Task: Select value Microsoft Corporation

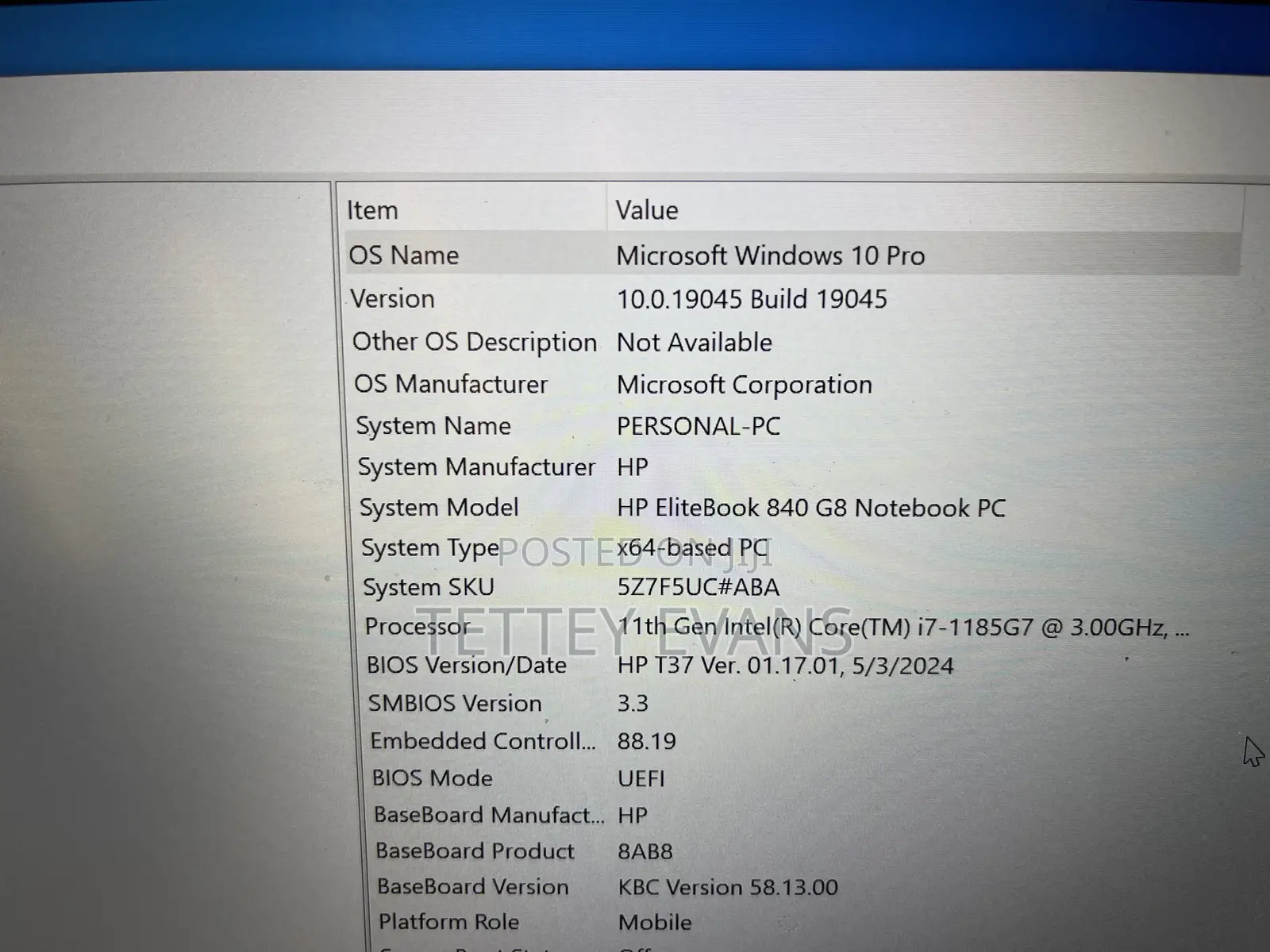Action: coord(745,385)
